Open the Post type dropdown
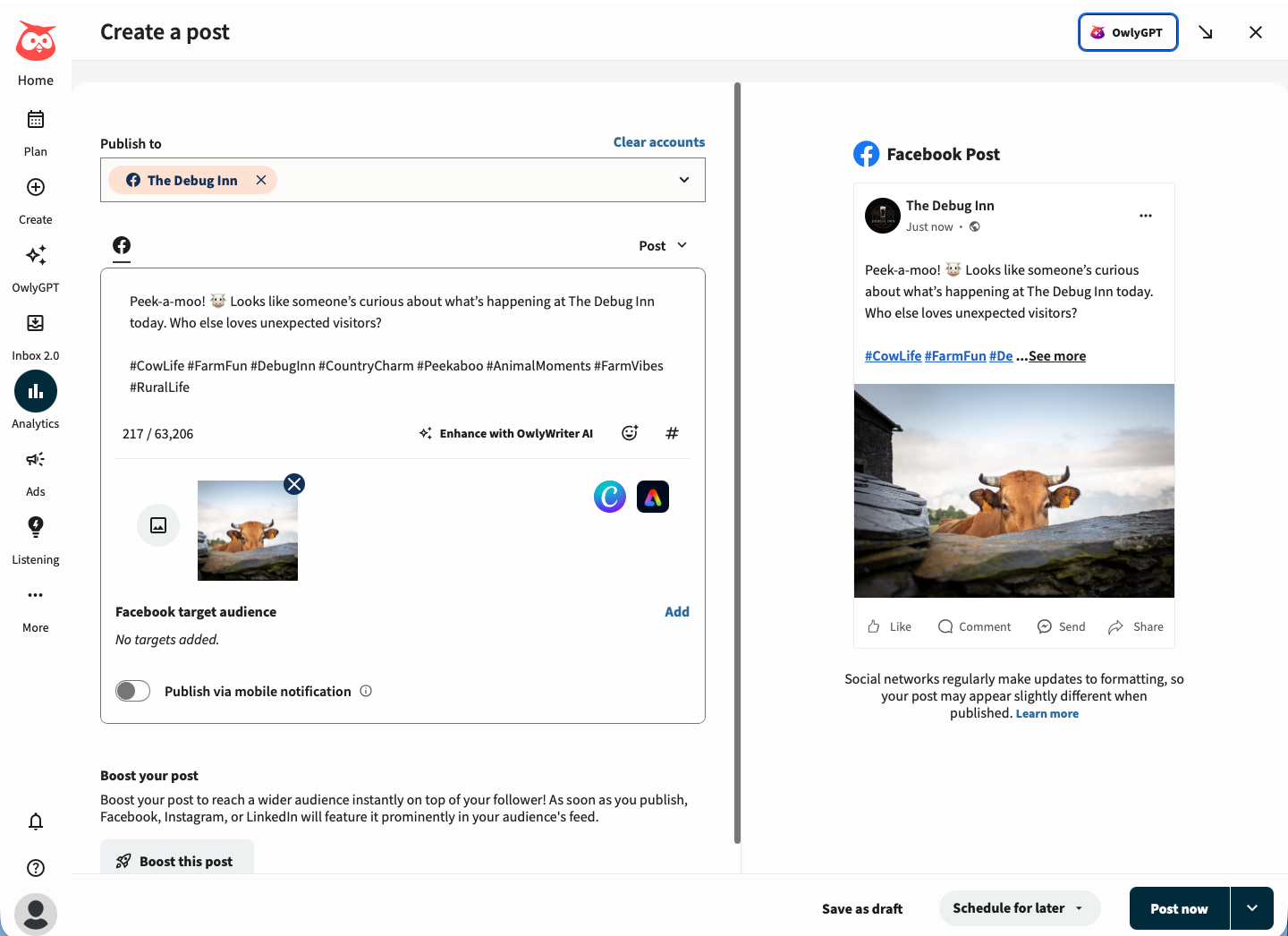The height and width of the screenshot is (936, 1288). [x=663, y=245]
